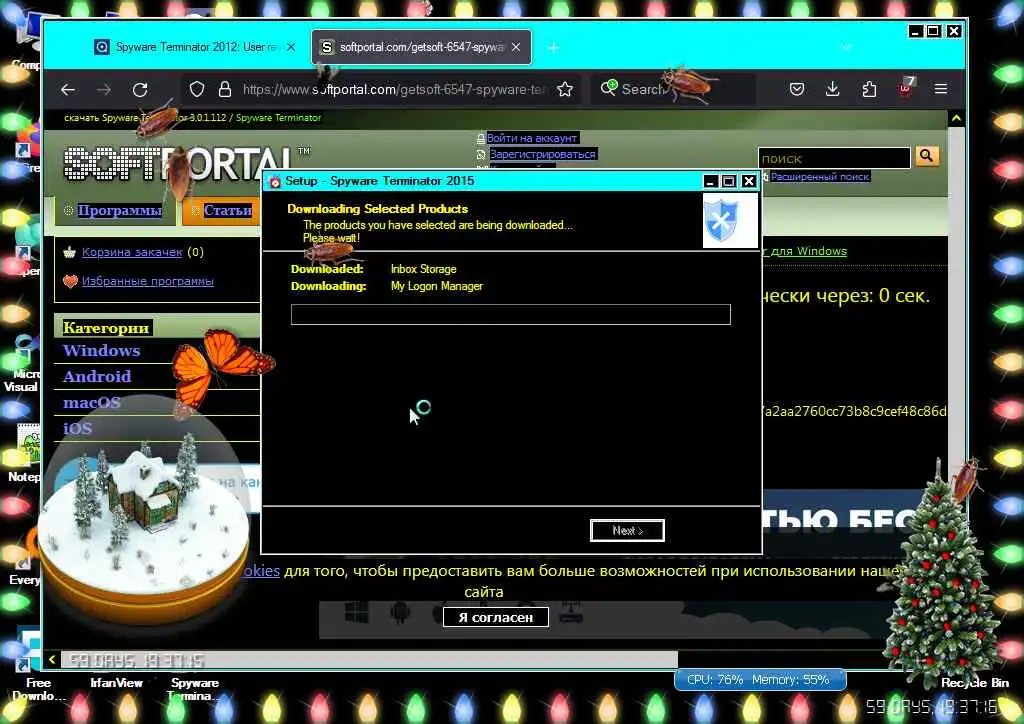Click the cookies link in the consent banner
1024x724 pixels.
coord(261,570)
